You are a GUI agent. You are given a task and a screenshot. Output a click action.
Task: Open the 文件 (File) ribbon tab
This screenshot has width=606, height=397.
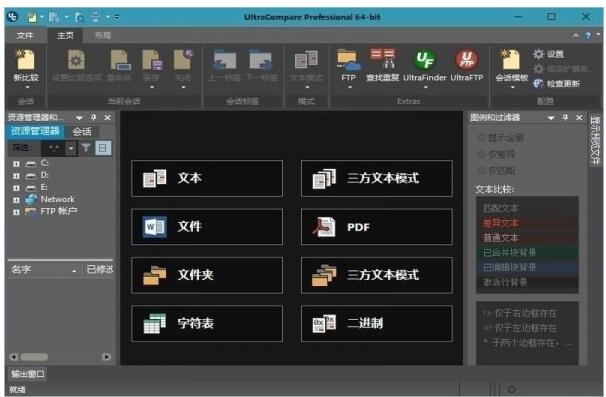pyautogui.click(x=25, y=36)
